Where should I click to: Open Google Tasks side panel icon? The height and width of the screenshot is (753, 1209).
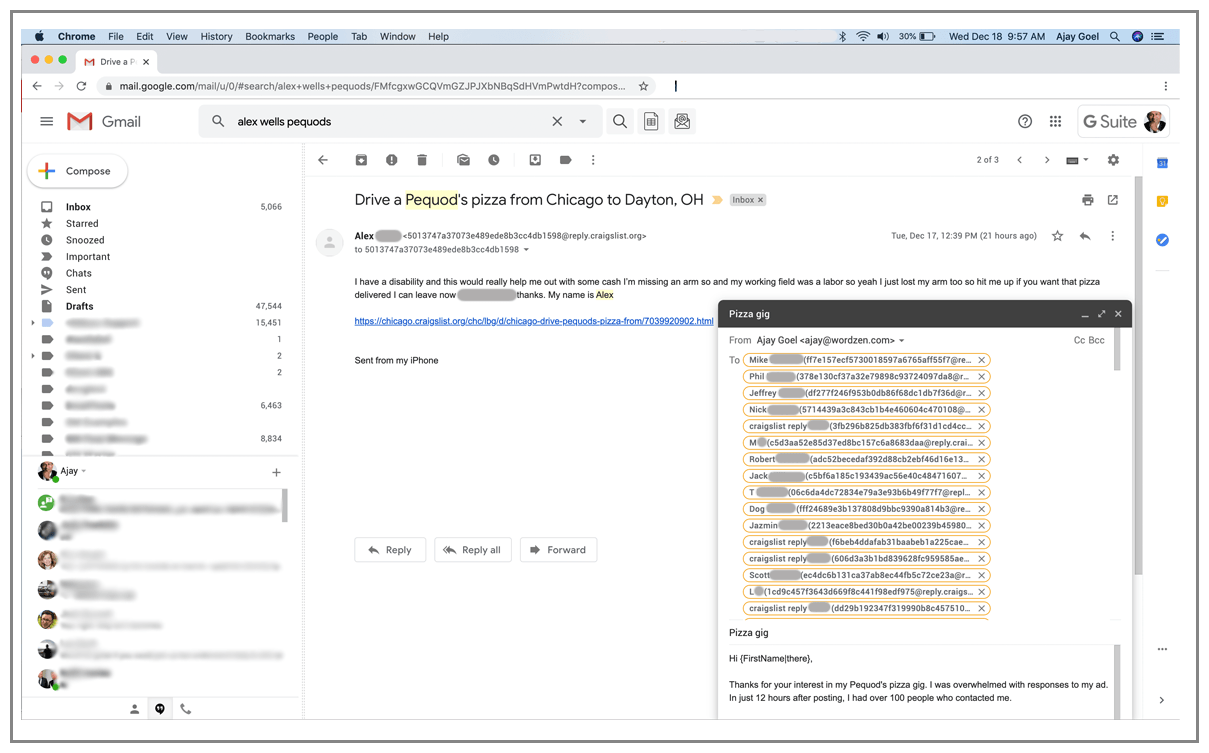pos(1162,240)
